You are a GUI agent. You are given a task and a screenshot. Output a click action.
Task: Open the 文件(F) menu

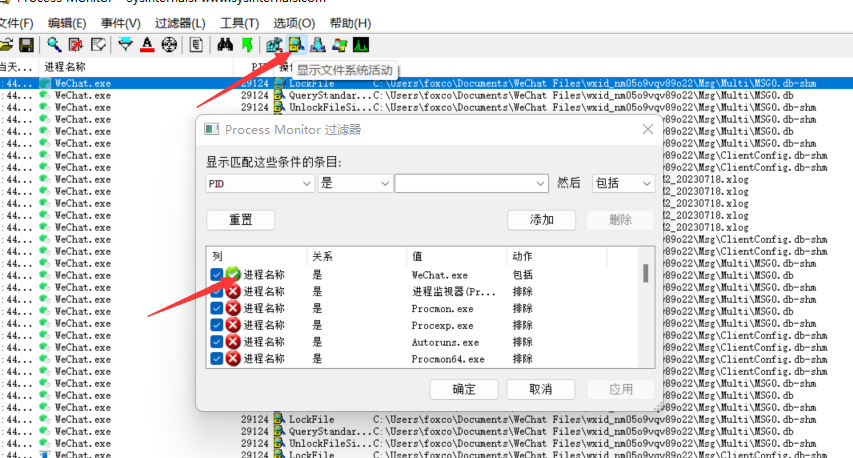coord(16,23)
